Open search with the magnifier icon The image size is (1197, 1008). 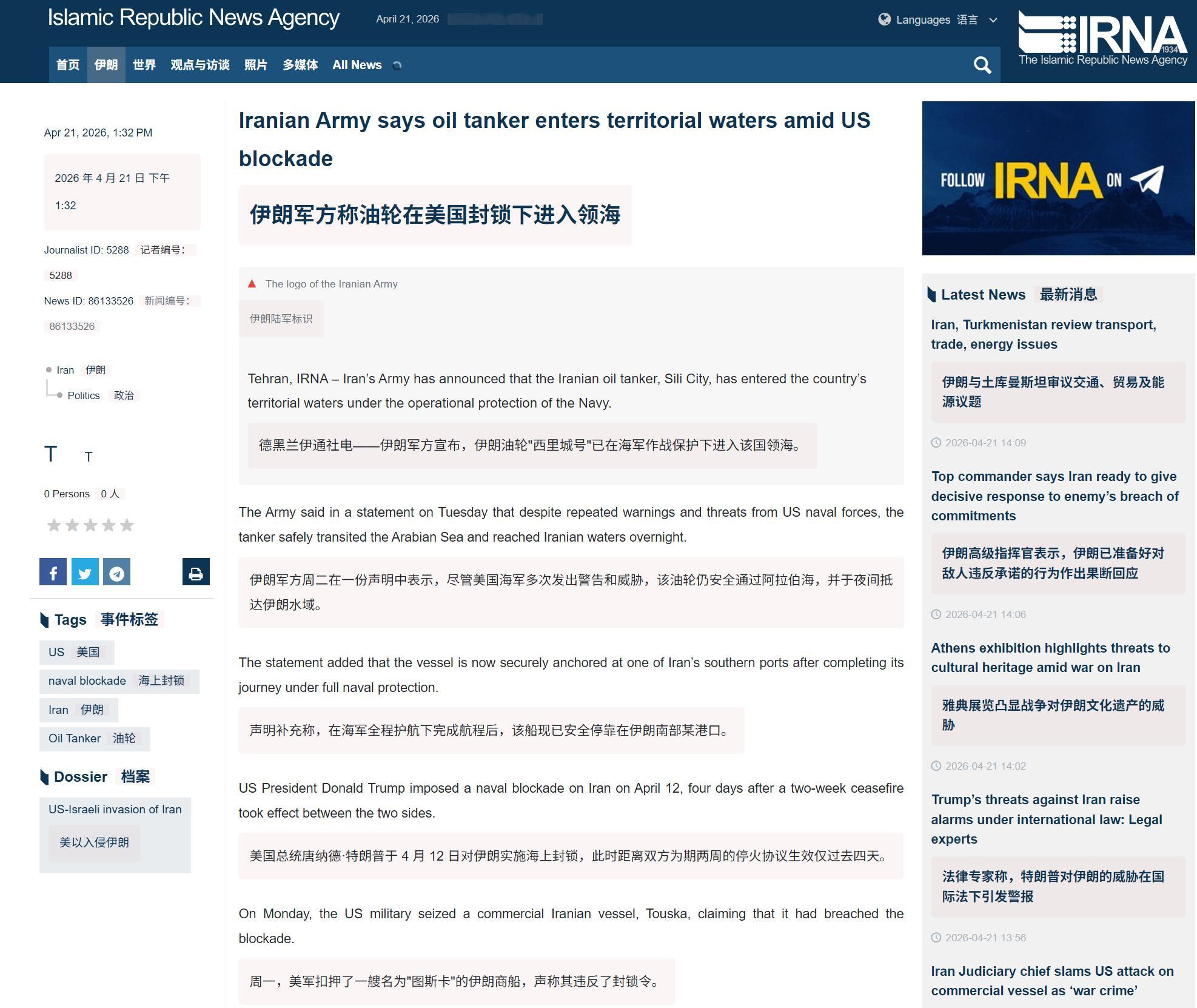(982, 64)
